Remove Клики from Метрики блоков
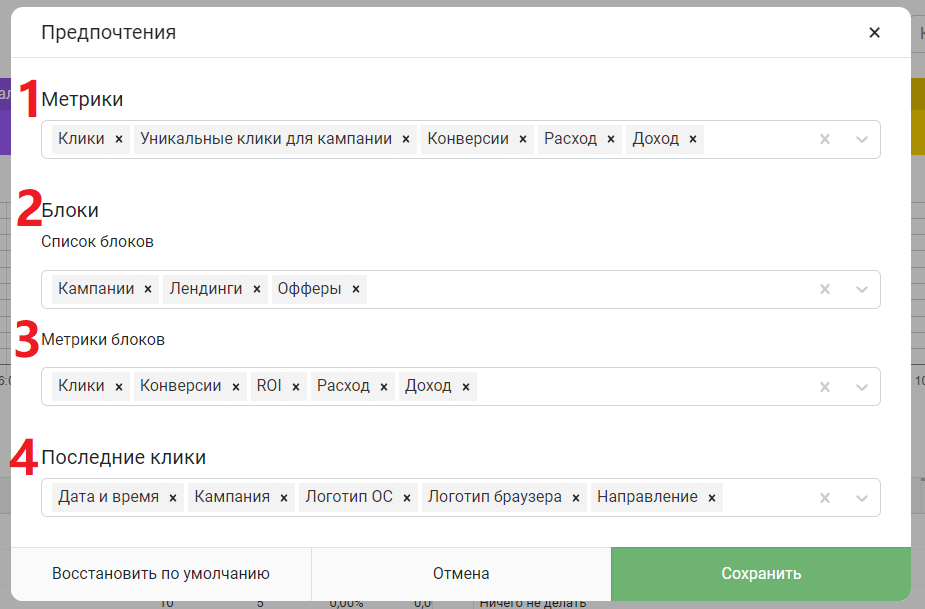The width and height of the screenshot is (925, 609). (119, 387)
